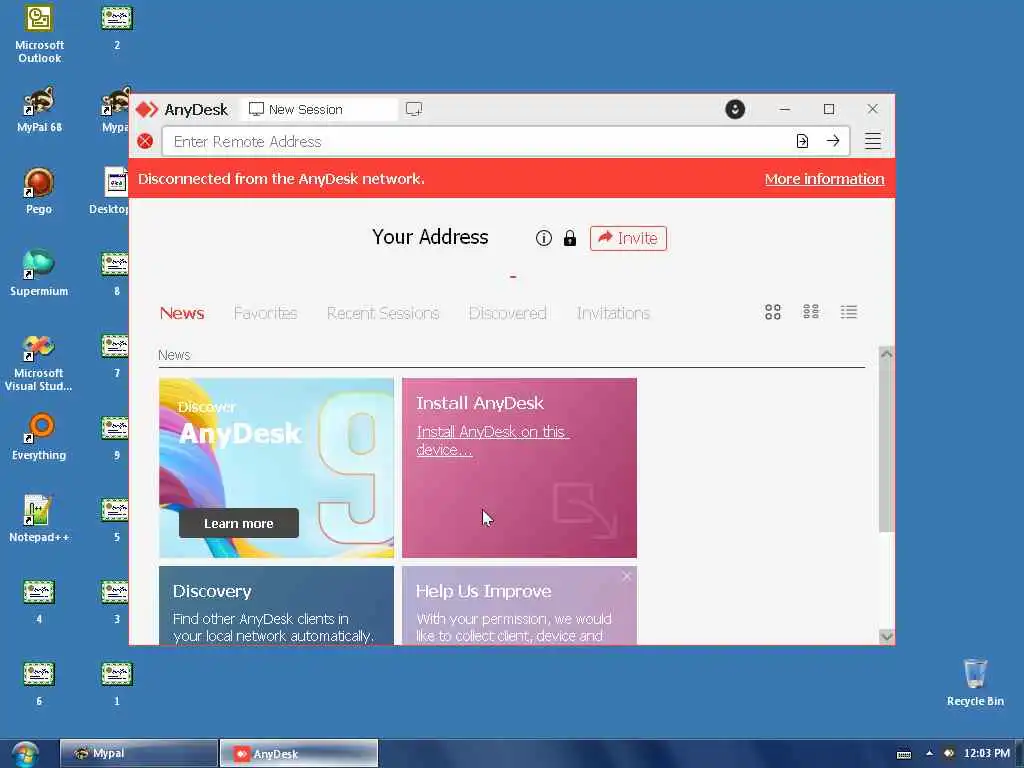Click the Windows Start button
The height and width of the screenshot is (768, 1024).
(x=25, y=754)
